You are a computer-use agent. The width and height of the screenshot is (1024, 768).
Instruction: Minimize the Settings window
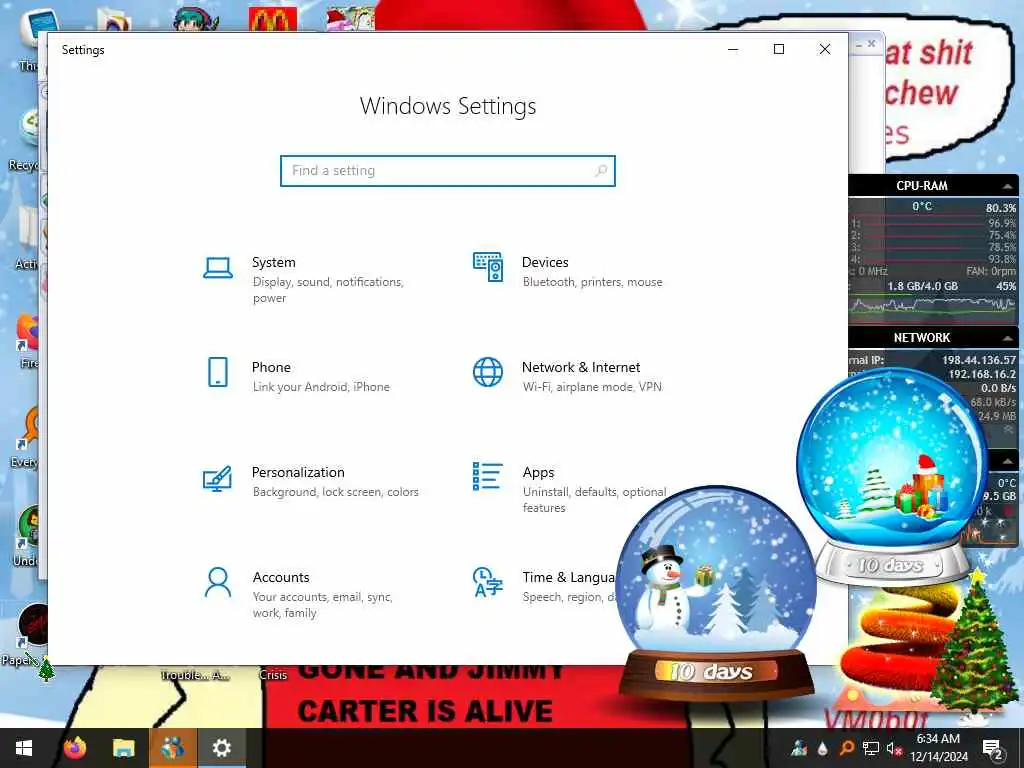(733, 50)
